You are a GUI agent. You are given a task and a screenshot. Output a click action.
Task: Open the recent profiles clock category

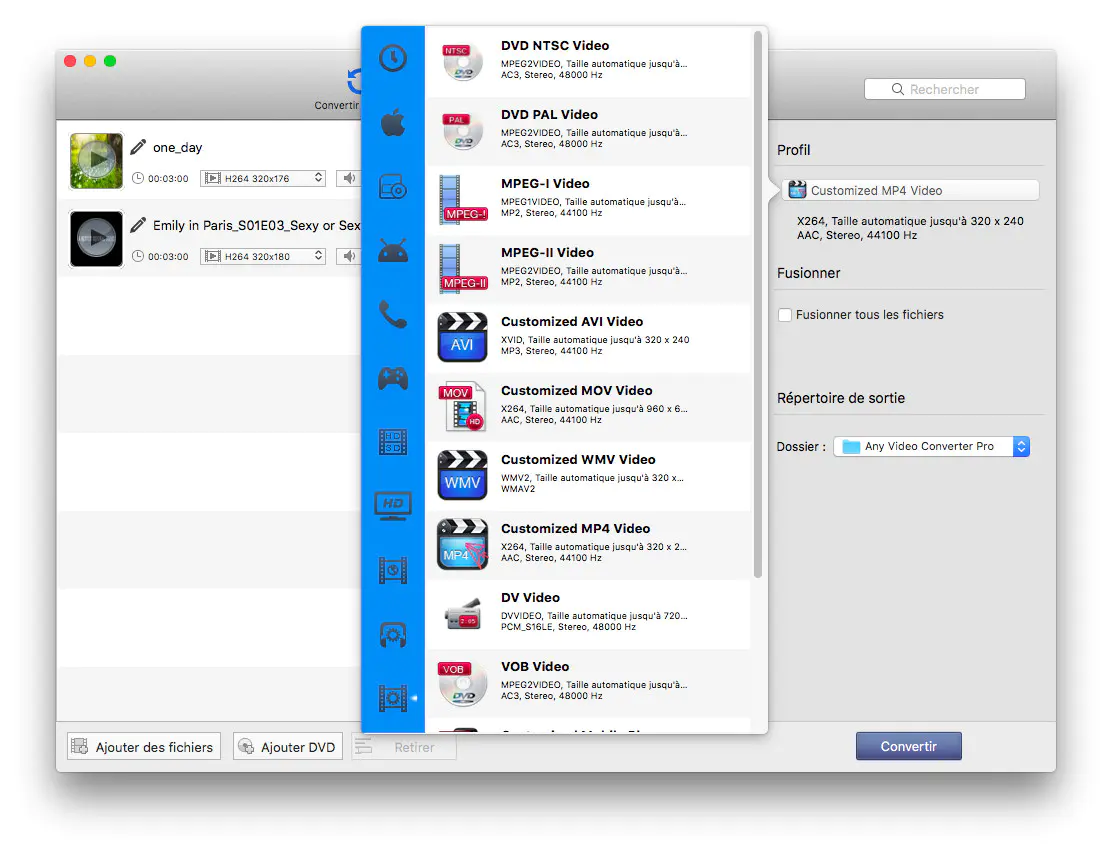pyautogui.click(x=392, y=58)
